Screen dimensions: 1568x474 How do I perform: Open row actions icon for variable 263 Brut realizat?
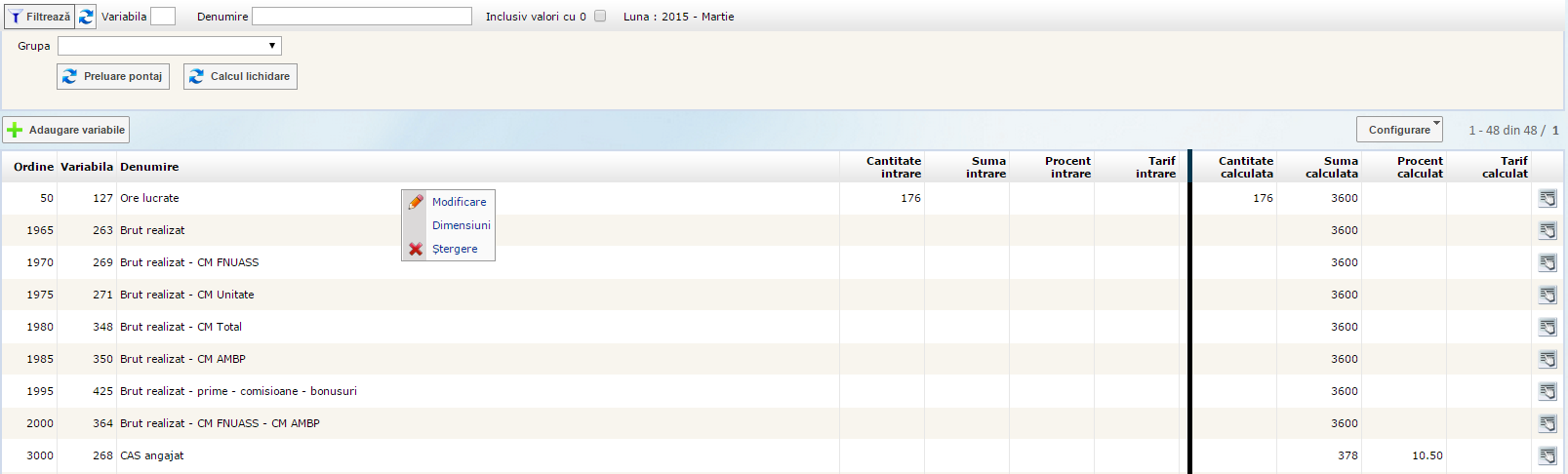click(1548, 230)
